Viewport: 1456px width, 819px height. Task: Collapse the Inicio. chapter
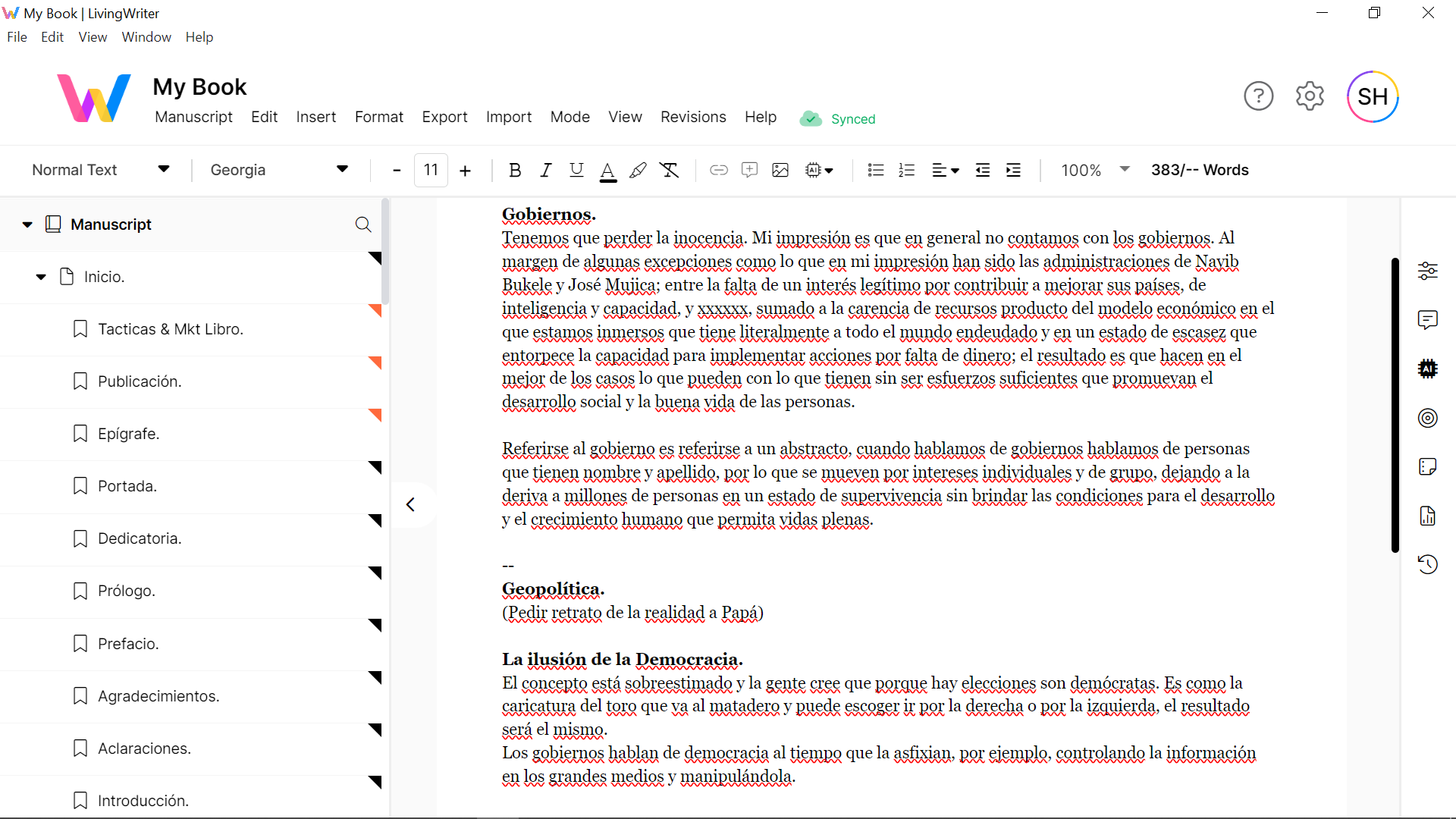click(41, 277)
